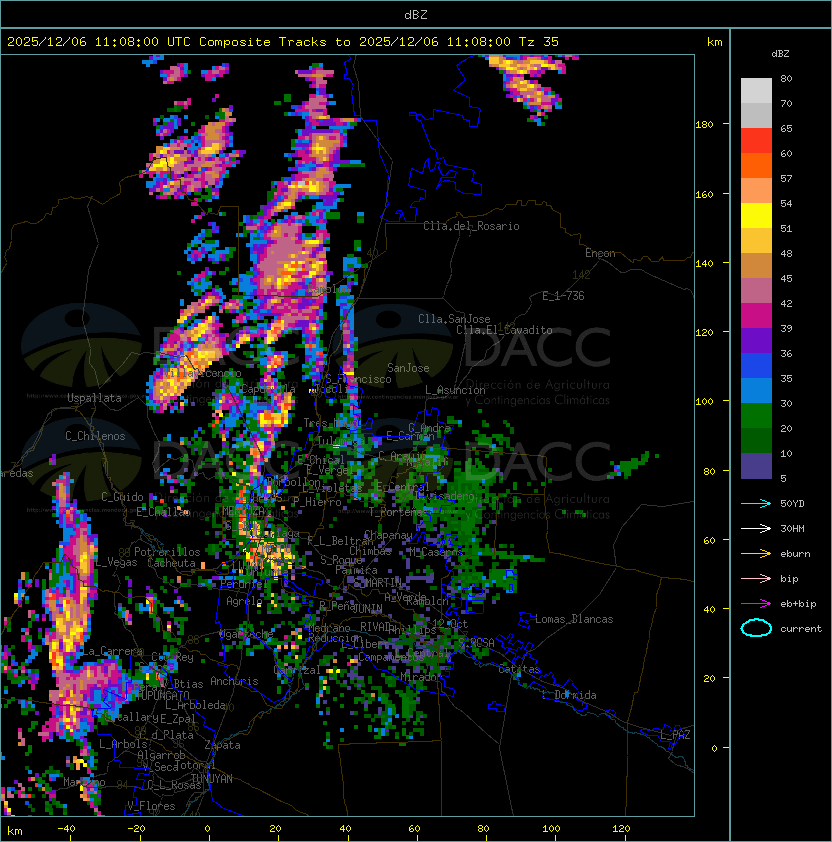Click the L_Dormida map label
This screenshot has width=832, height=842.
pyautogui.click(x=569, y=695)
